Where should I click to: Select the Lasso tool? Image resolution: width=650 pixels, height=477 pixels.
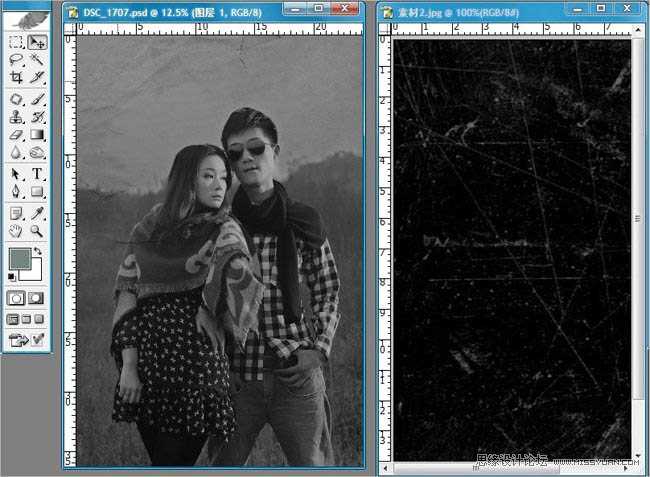[16, 60]
